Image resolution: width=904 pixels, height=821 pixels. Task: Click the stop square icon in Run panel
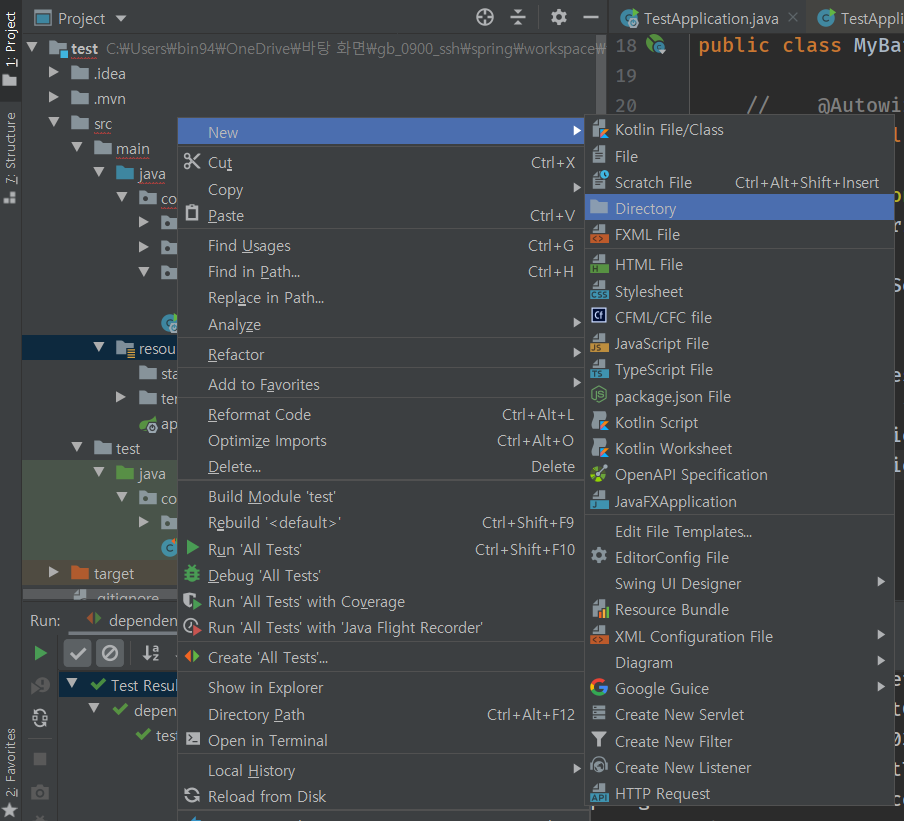coord(40,759)
